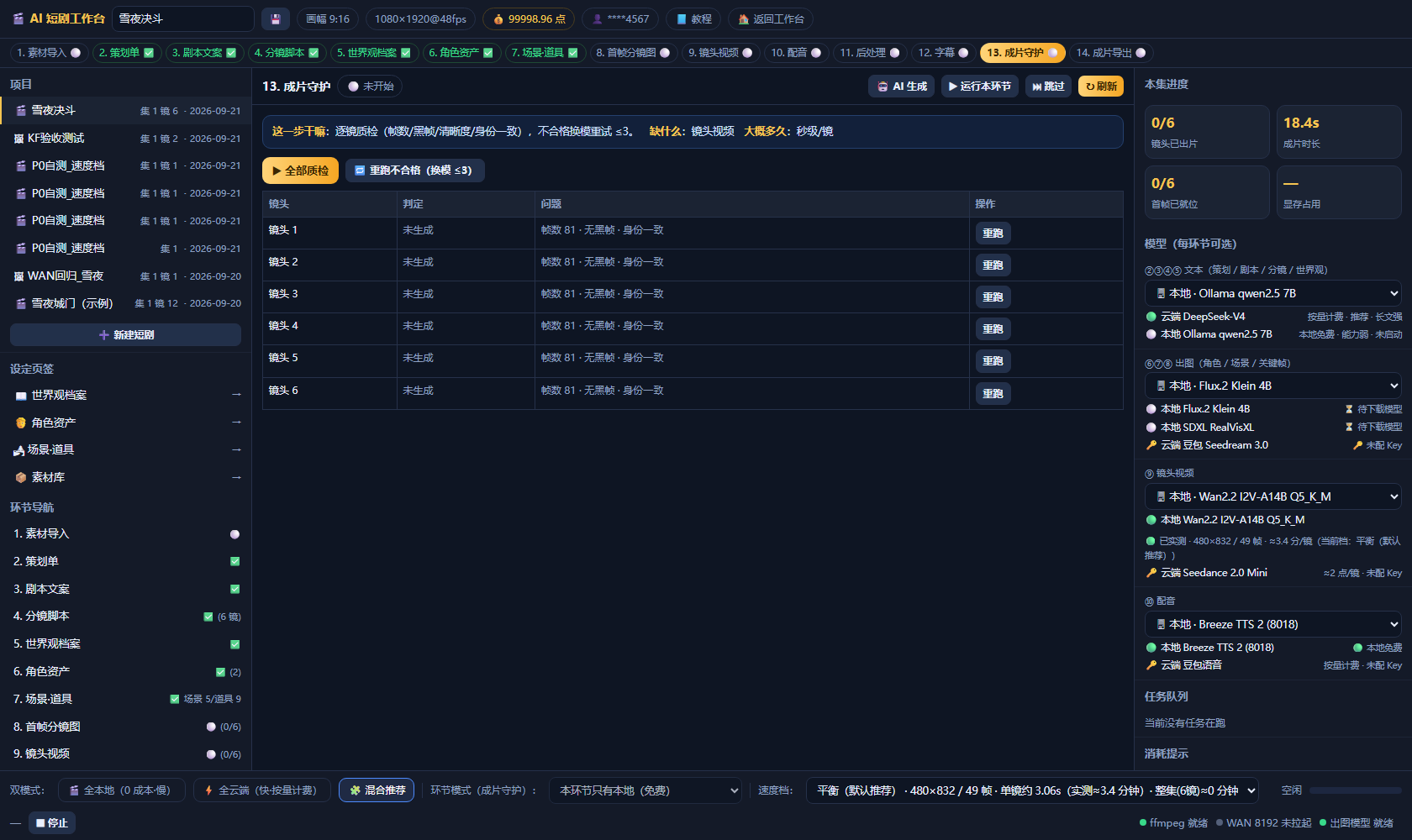Switch to the 14. 成片导出 step tab
Viewport: 1412px width, 840px height.
[x=1111, y=53]
